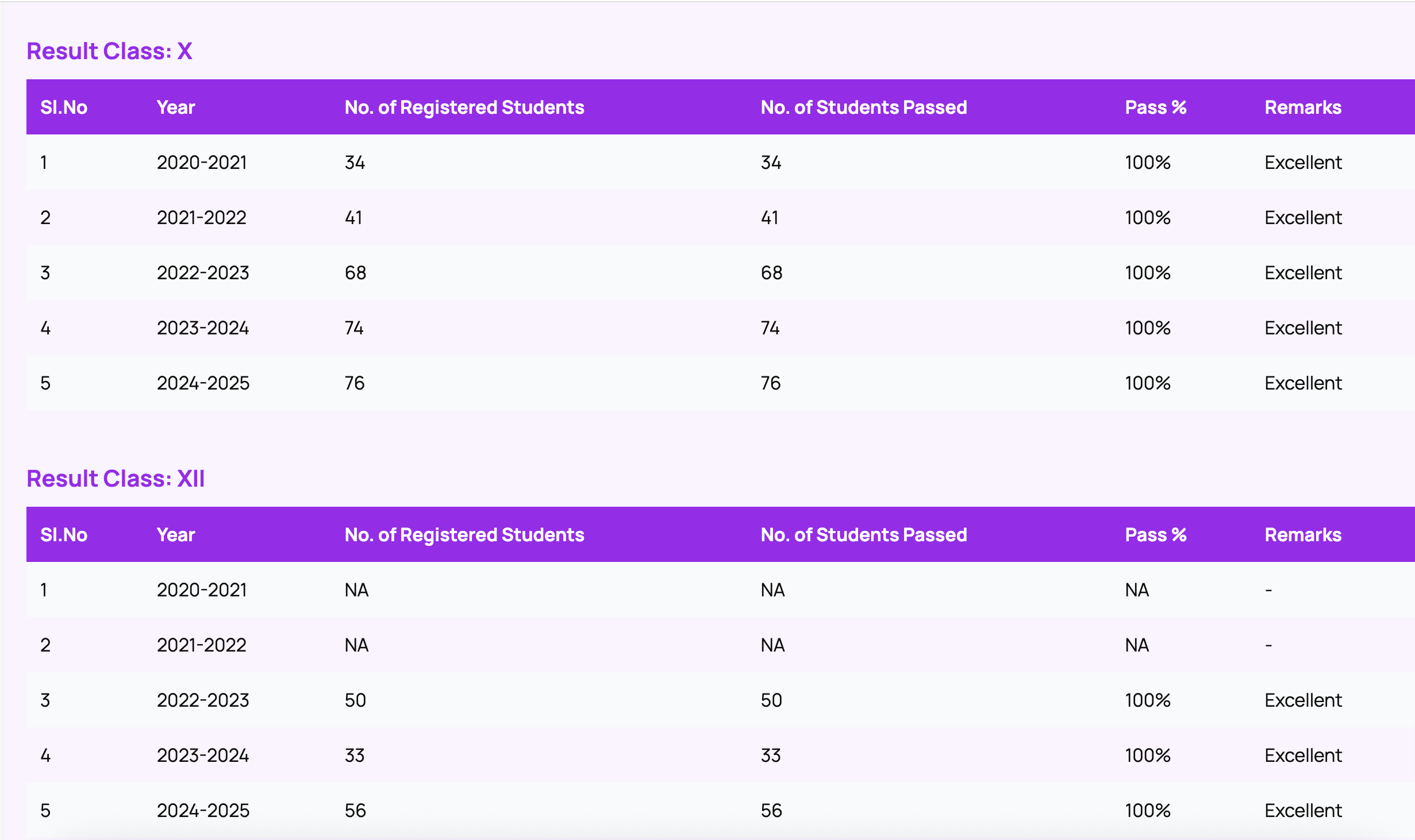This screenshot has height=840, width=1415.
Task: Select registered students value 41 in Class X
Action: coord(353,218)
